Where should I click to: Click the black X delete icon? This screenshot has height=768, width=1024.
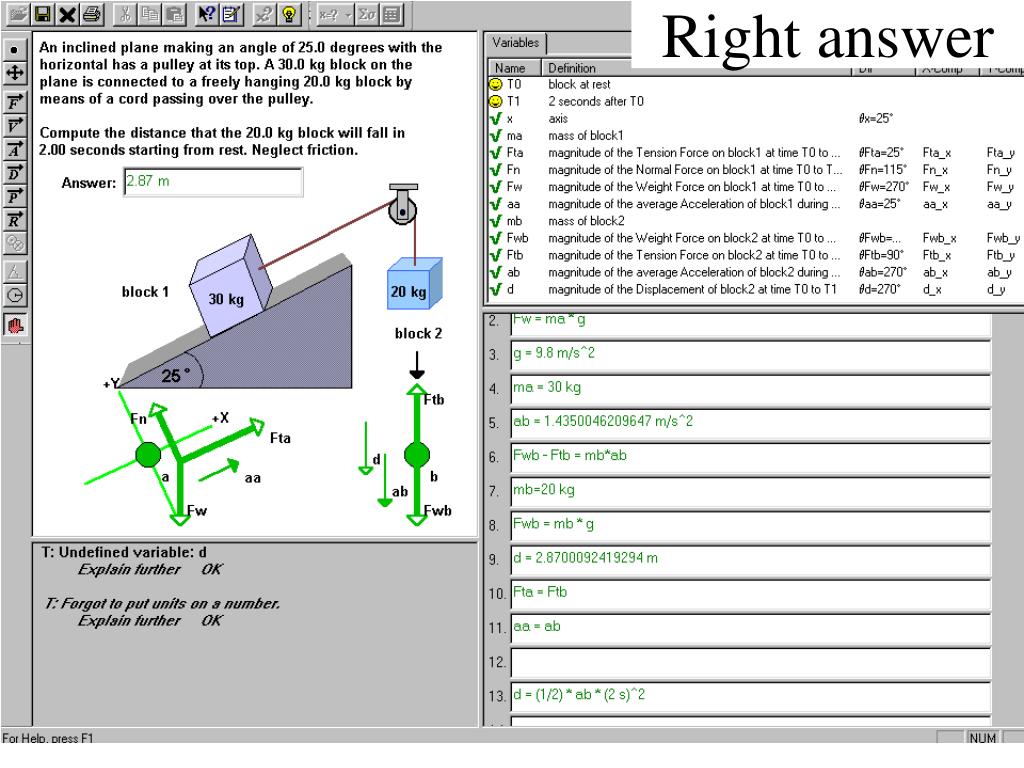coord(67,14)
